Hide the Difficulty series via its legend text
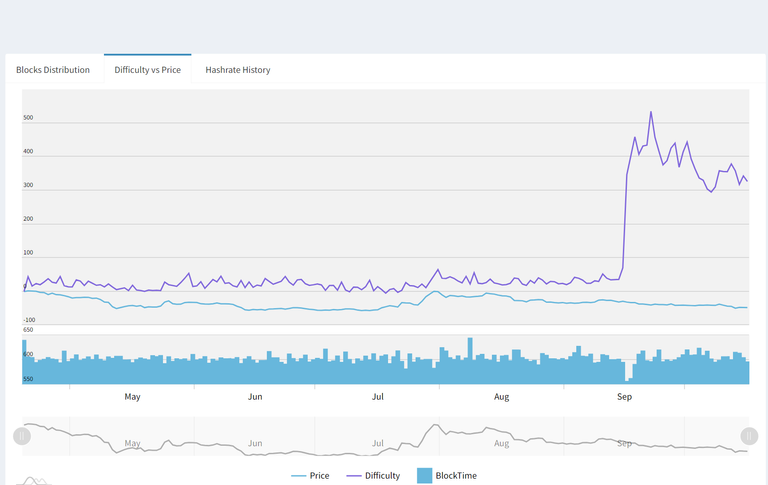The image size is (768, 485). pyautogui.click(x=382, y=476)
